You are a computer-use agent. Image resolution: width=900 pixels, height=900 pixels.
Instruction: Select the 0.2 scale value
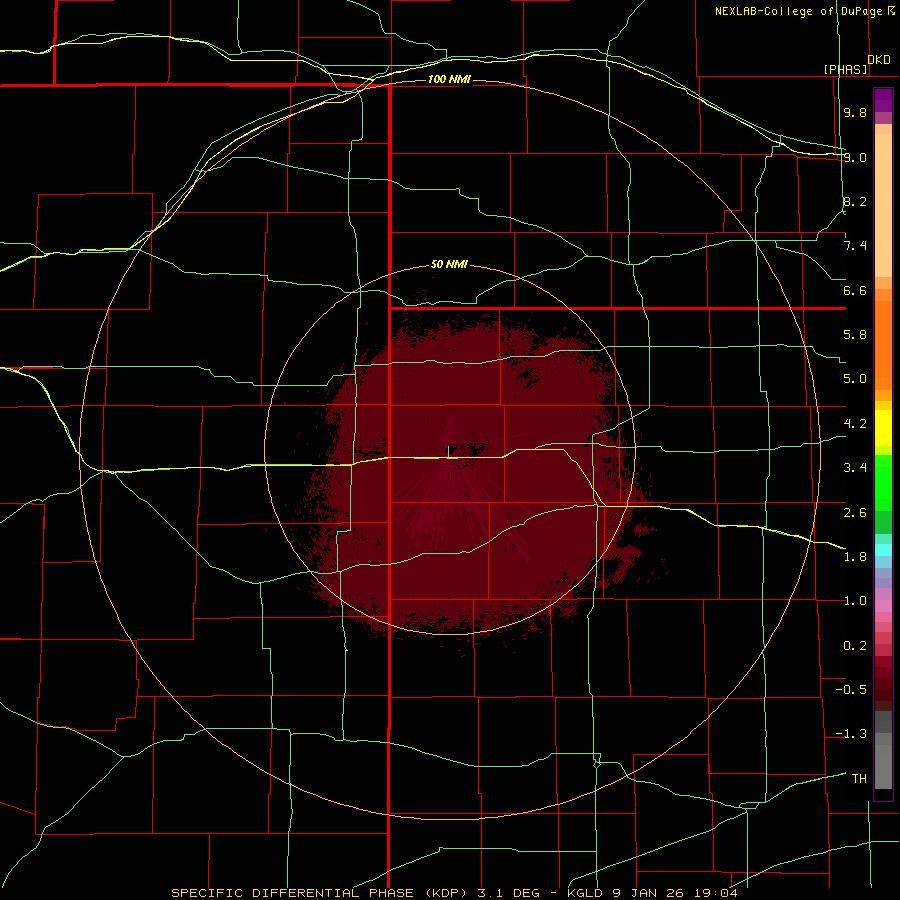[x=855, y=646]
